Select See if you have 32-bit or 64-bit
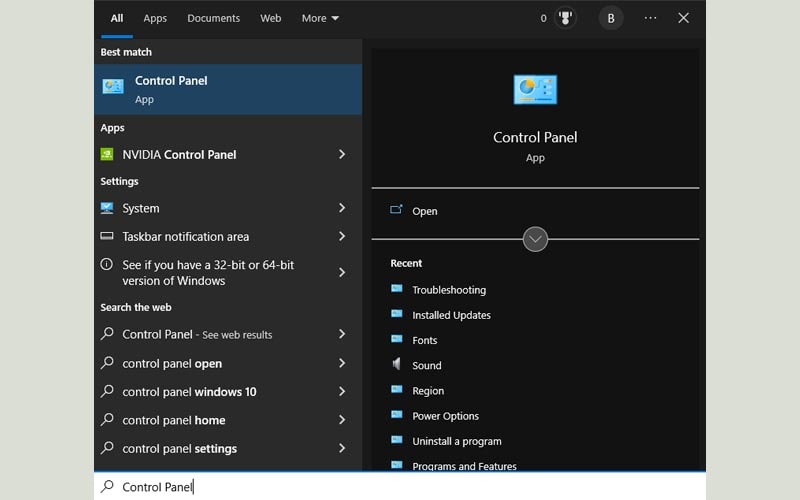Viewport: 800px width, 500px height. point(228,272)
